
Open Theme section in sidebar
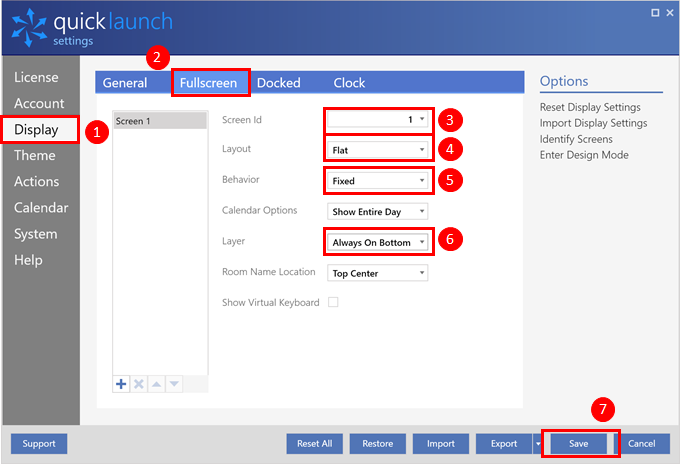35,155
